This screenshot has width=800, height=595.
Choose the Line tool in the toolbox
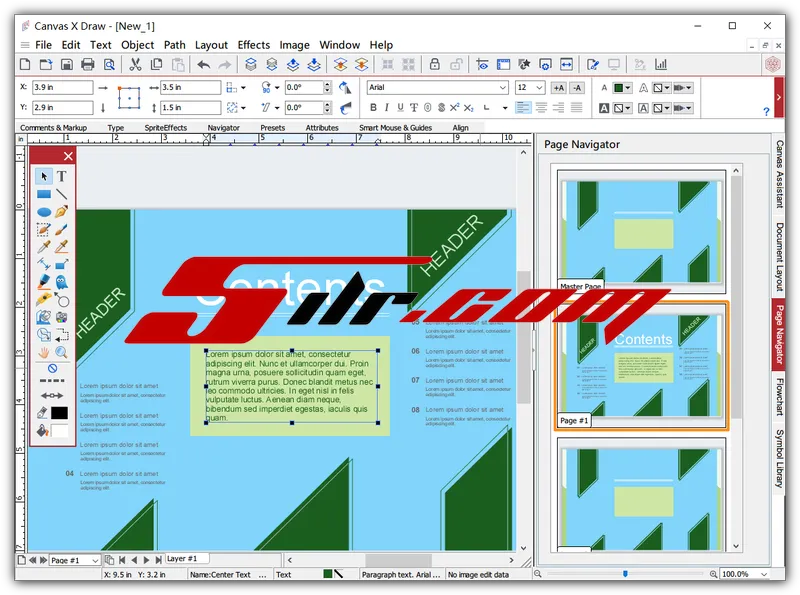point(61,194)
